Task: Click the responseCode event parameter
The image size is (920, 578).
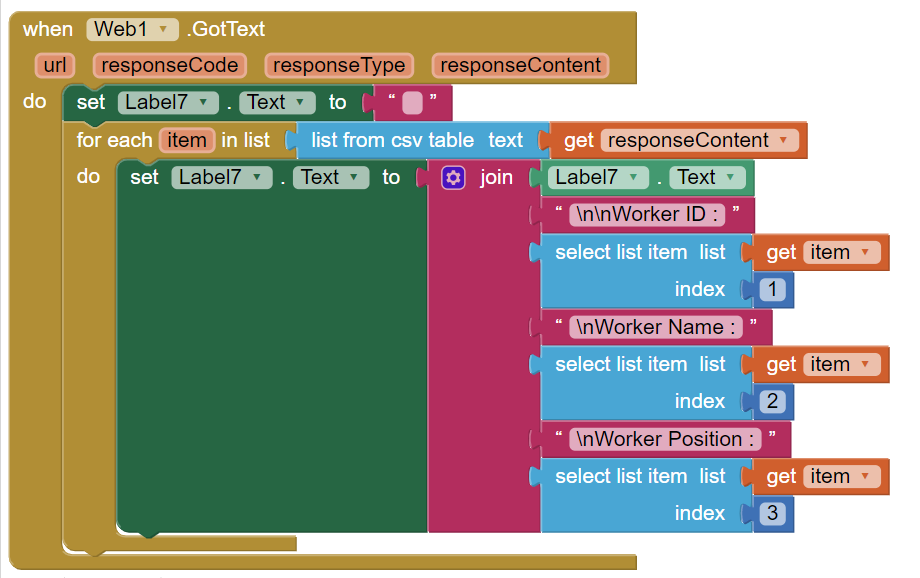Action: 170,66
